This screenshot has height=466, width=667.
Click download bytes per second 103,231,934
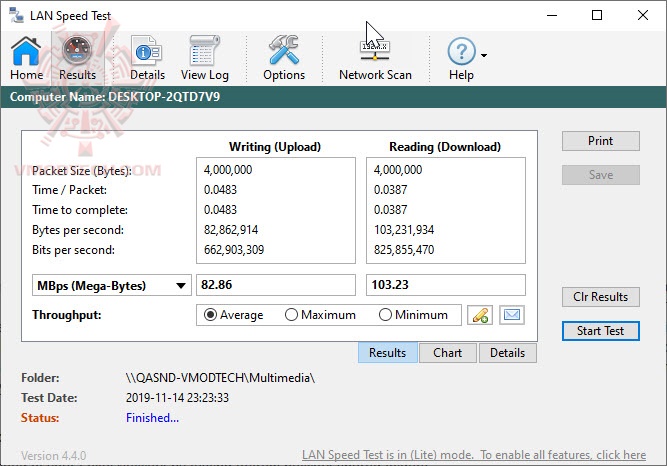tap(404, 230)
